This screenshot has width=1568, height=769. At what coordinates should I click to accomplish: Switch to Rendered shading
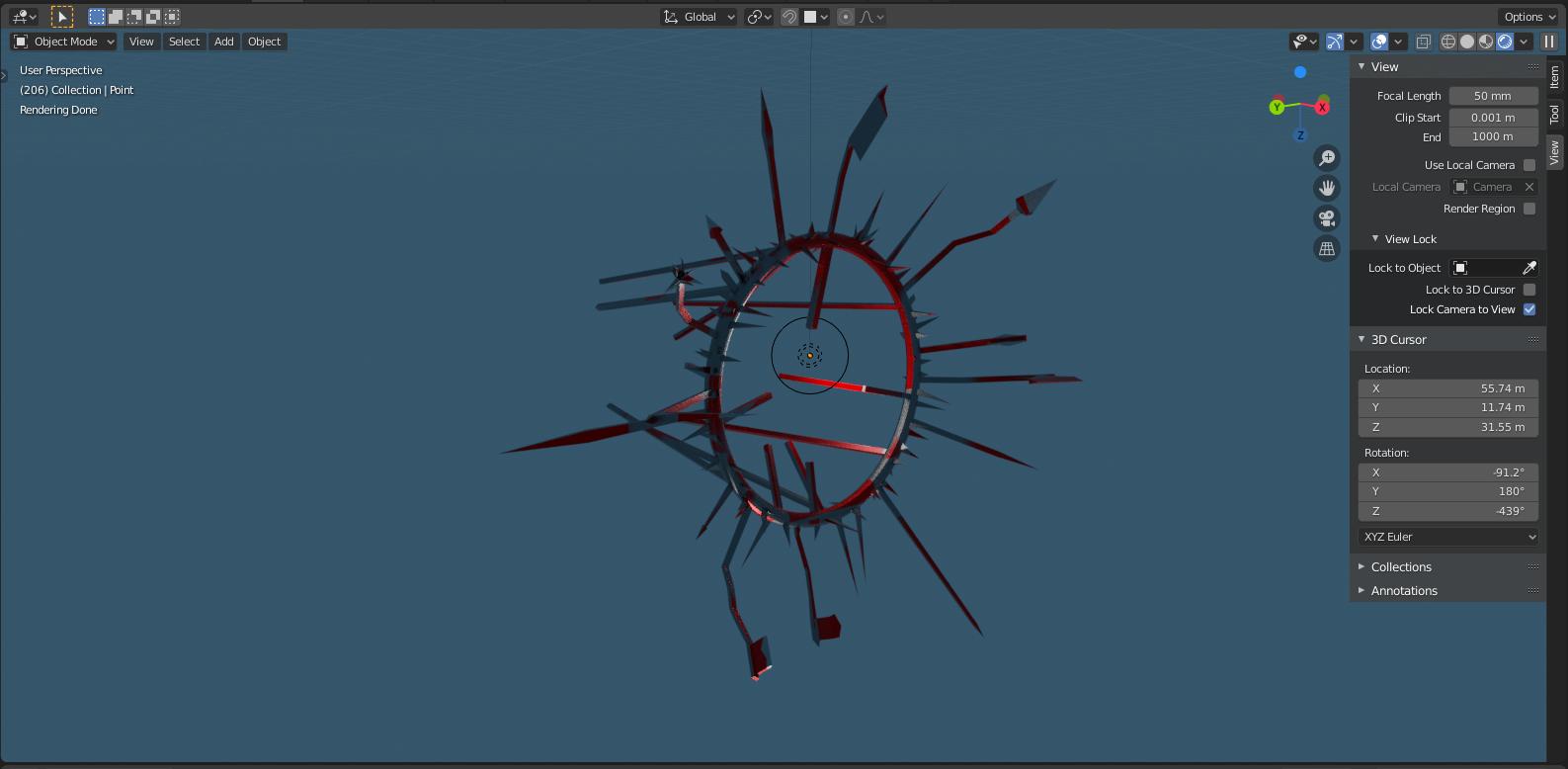pos(1505,42)
